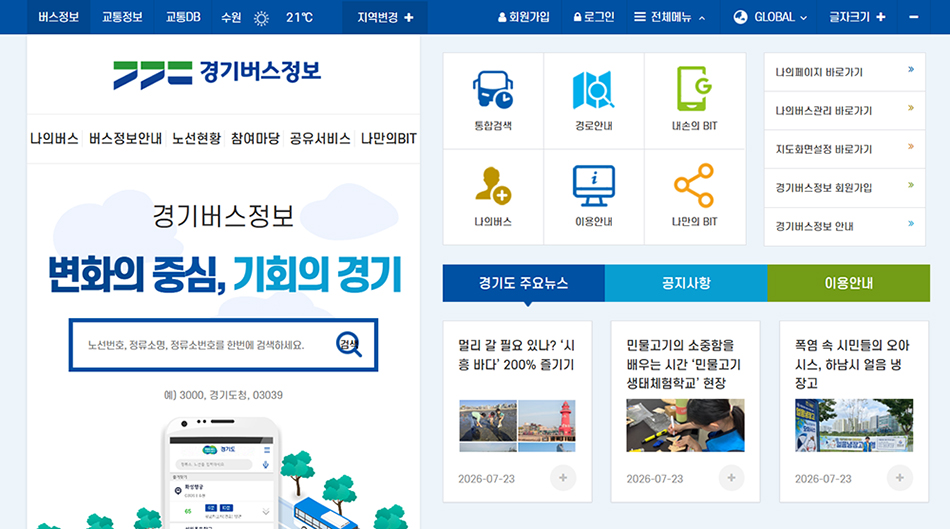The height and width of the screenshot is (529, 950).
Task: Click the 로그인 login link
Action: [x=594, y=17]
